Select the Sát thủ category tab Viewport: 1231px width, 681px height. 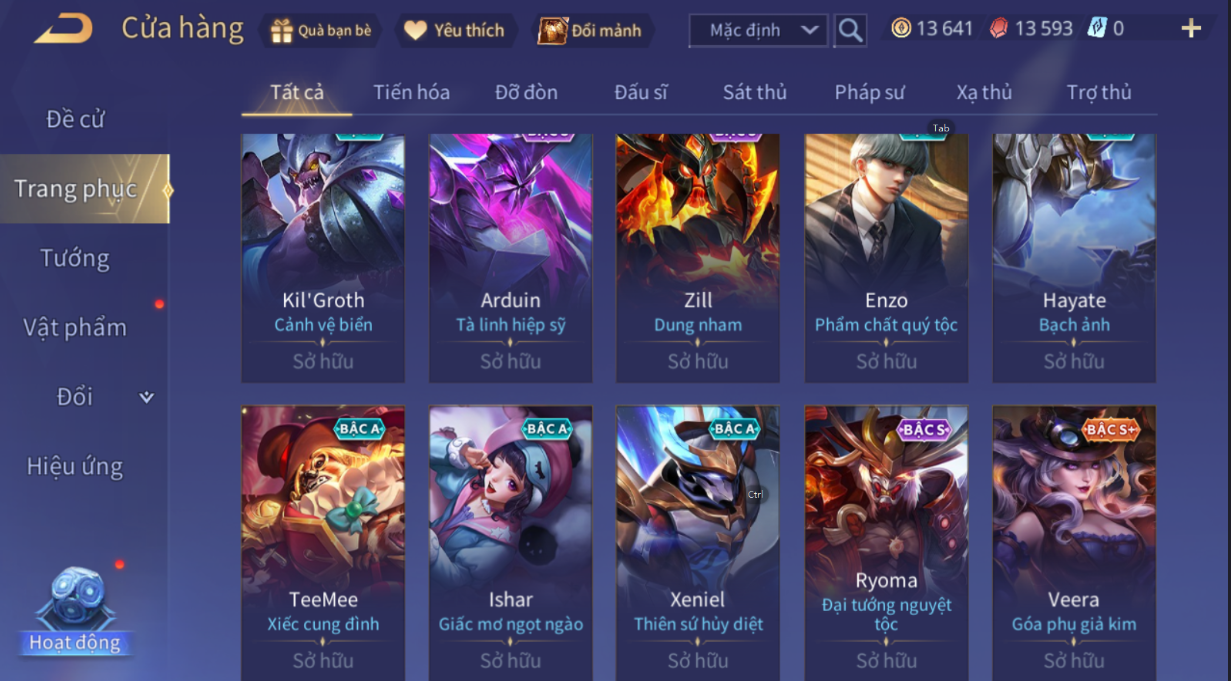click(x=755, y=92)
